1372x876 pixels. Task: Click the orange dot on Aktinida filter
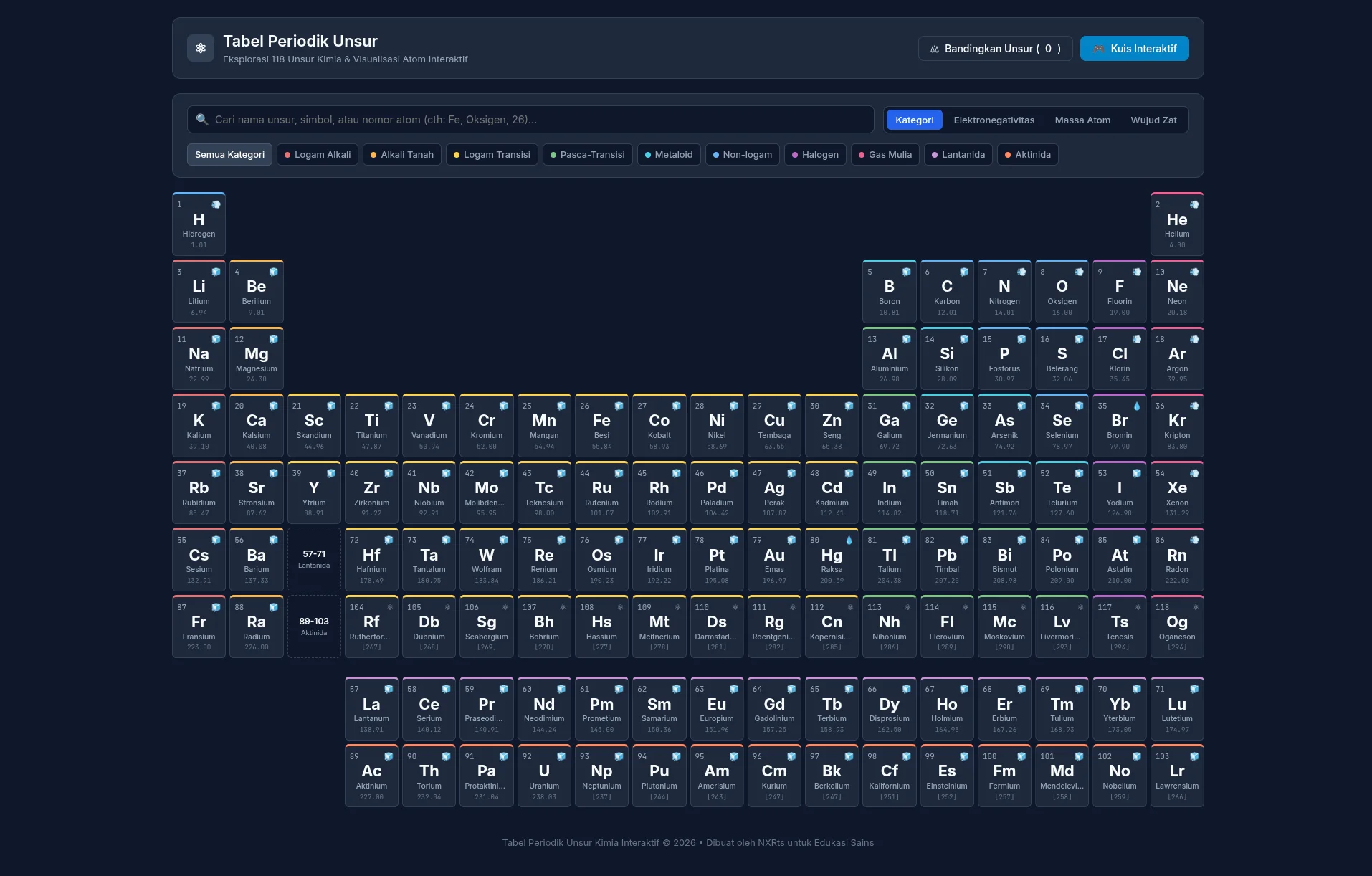click(1008, 155)
